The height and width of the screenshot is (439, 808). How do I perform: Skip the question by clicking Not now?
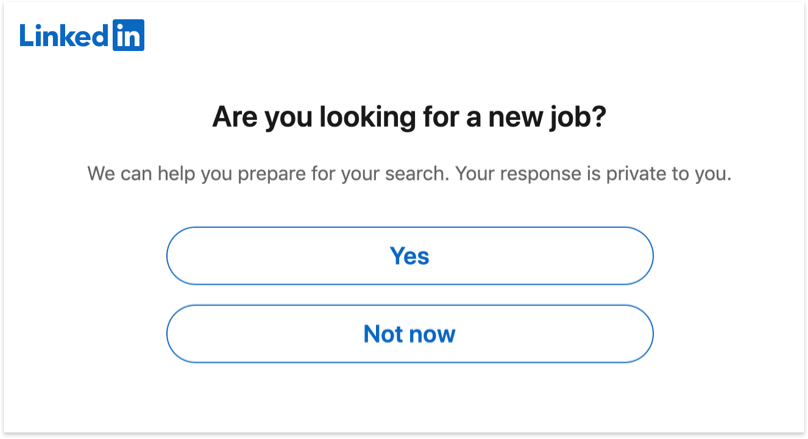coord(409,333)
